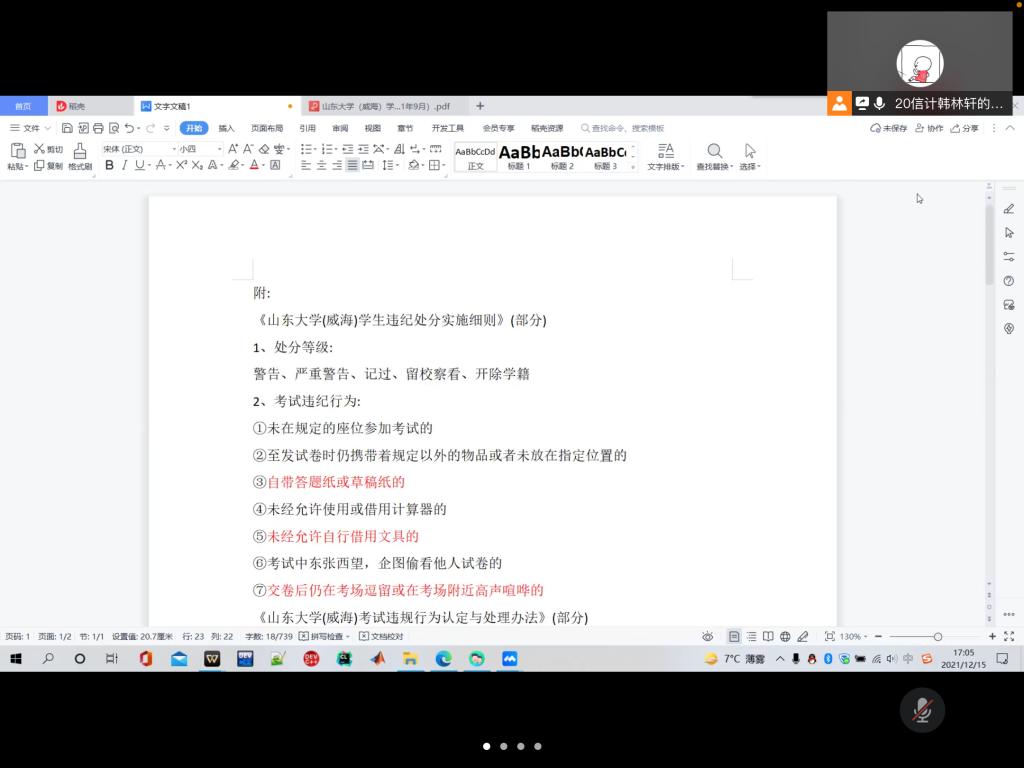Click the 分享 share button
The image size is (1024, 768).
pos(965,128)
